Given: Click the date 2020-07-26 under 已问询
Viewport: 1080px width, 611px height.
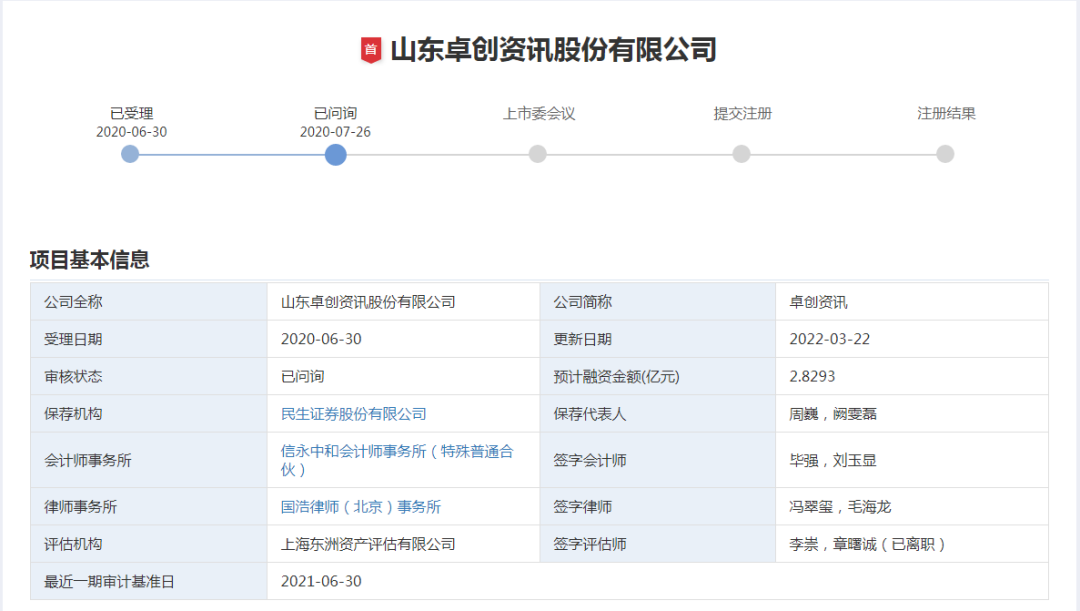Looking at the screenshot, I should point(335,132).
